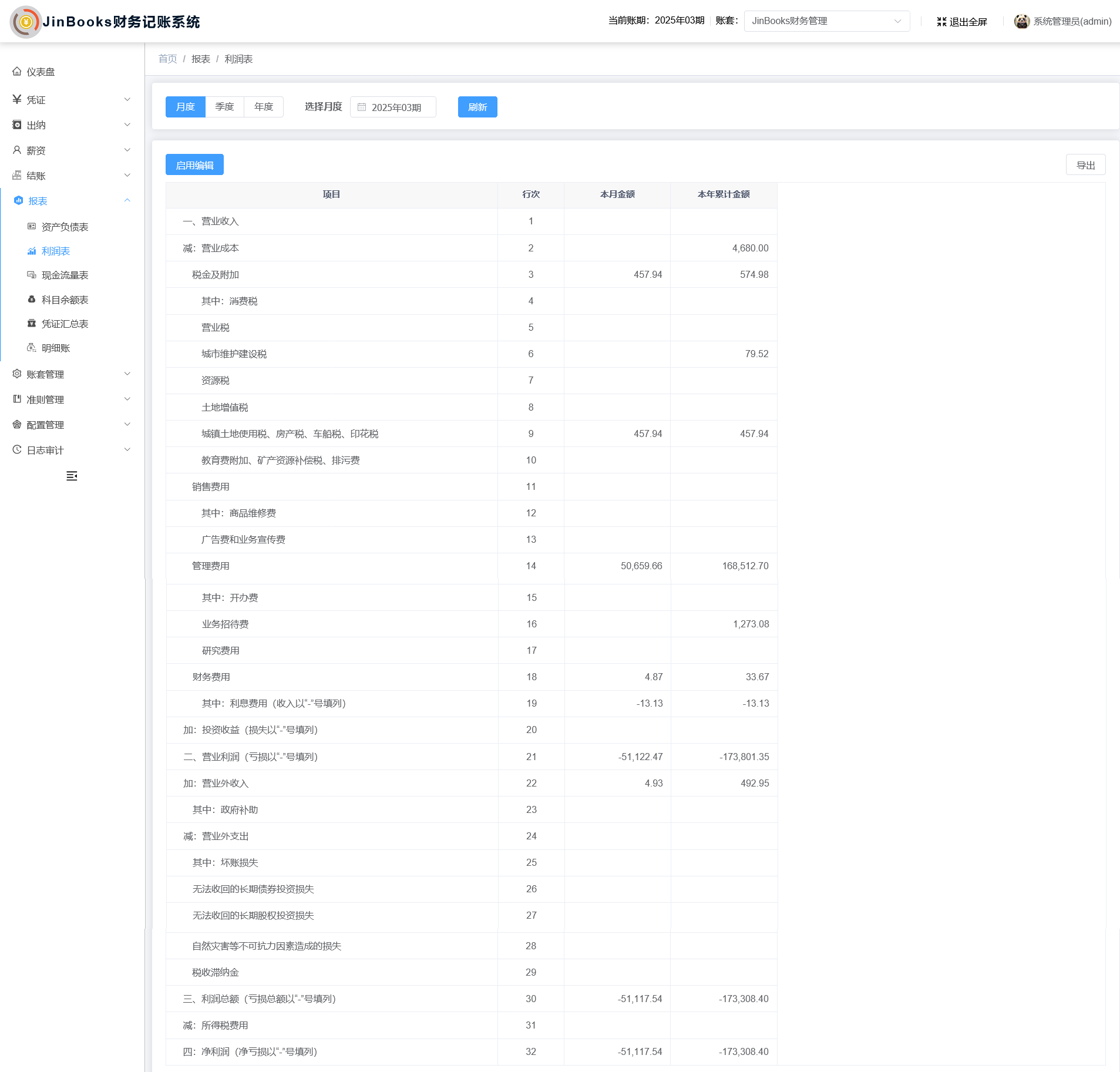This screenshot has width=1120, height=1072.
Task: Open the dashboard home icon
Action: point(17,72)
